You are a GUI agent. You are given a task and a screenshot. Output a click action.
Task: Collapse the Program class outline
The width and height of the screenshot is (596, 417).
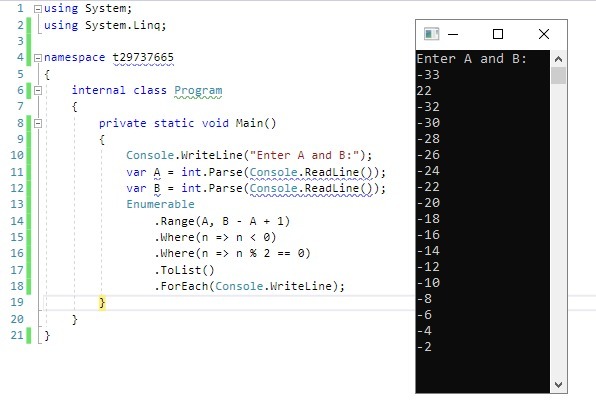[38, 90]
